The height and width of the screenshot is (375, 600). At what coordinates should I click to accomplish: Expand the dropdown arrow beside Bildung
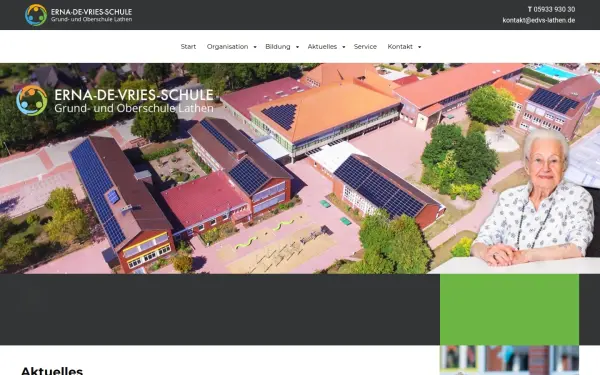click(x=297, y=47)
